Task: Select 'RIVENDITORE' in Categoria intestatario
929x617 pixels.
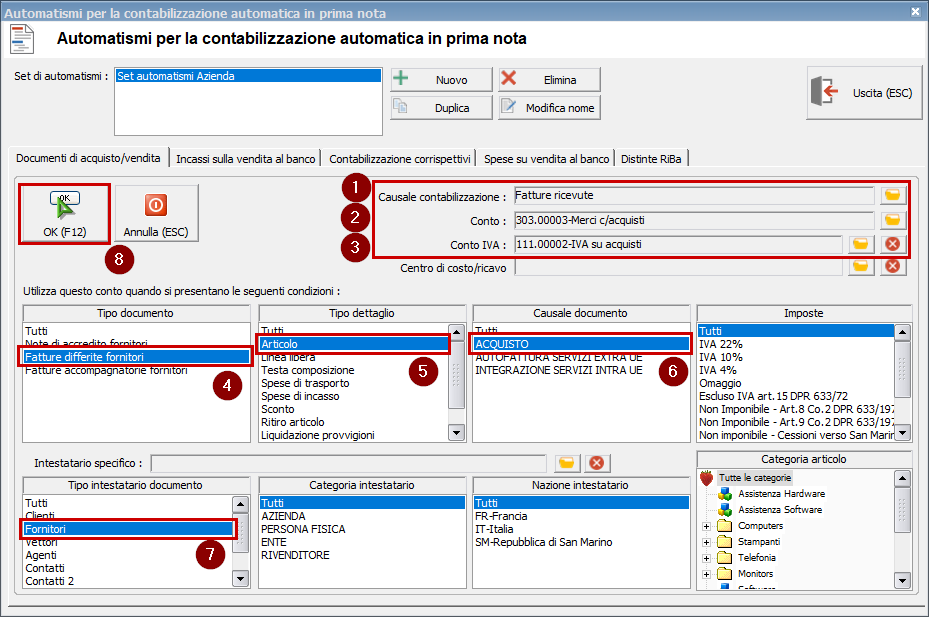Action: [362, 555]
